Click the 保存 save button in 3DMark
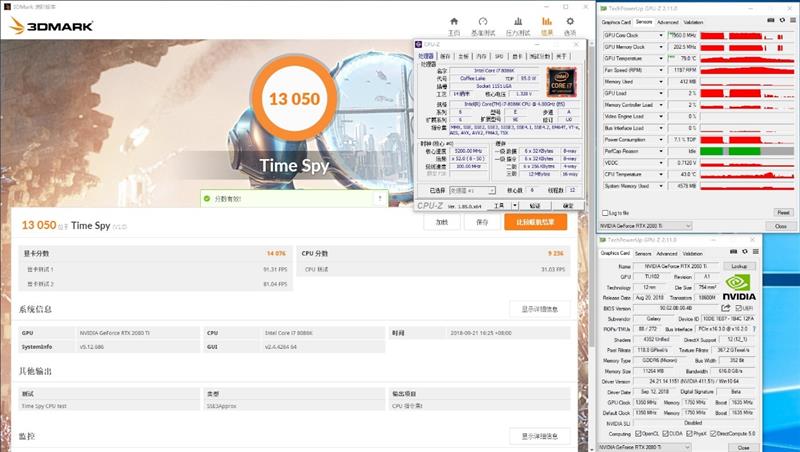 482,222
